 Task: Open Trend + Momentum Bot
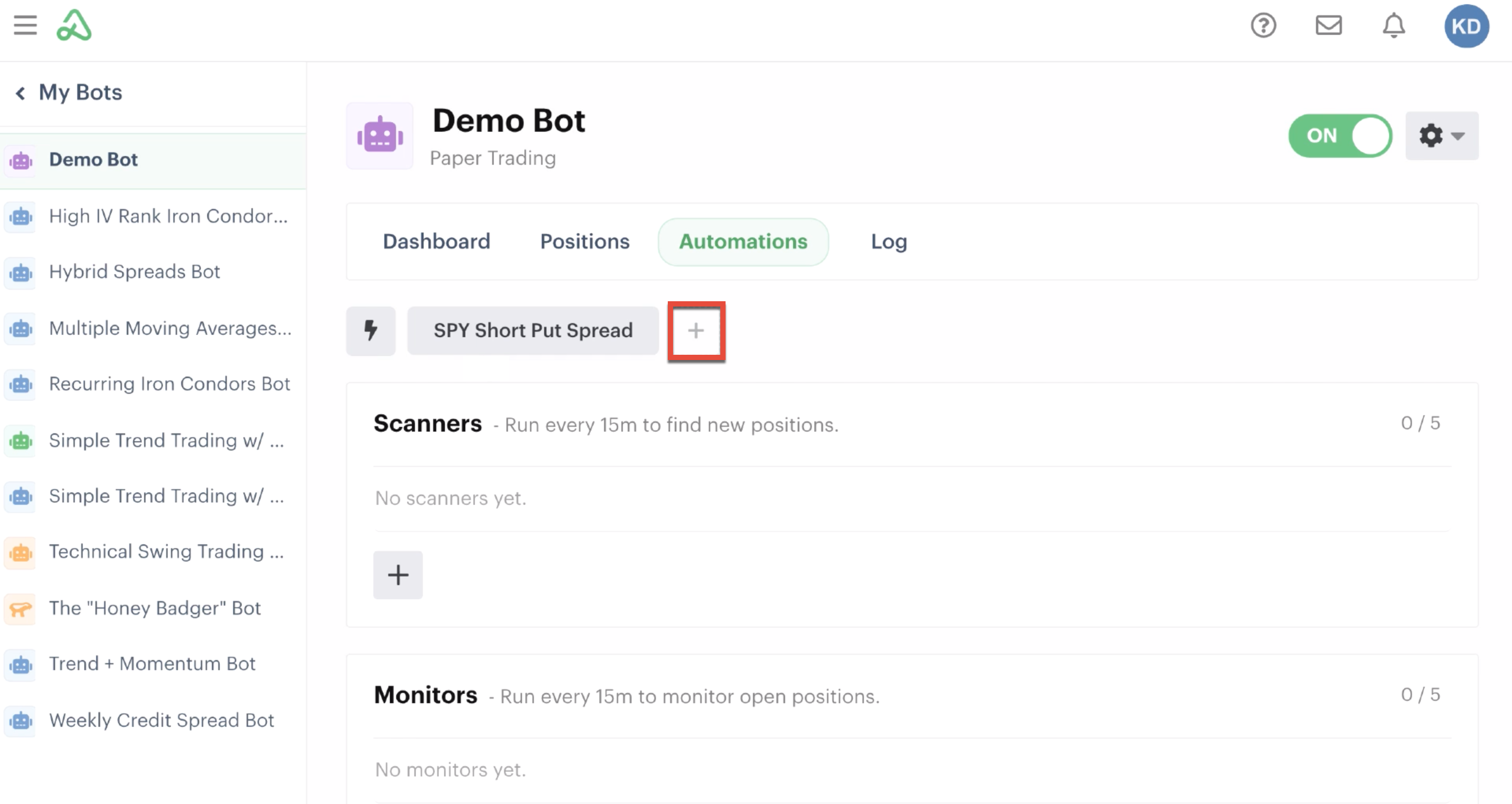tap(153, 664)
